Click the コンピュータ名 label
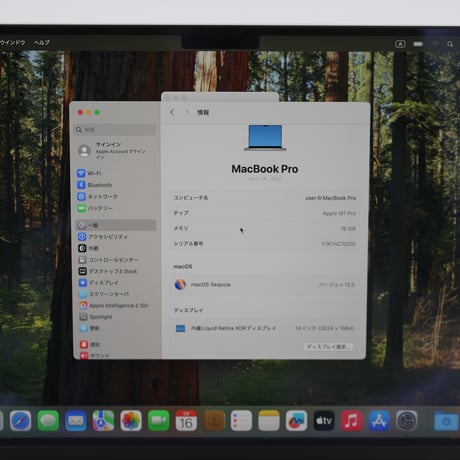This screenshot has height=460, width=460. point(190,198)
